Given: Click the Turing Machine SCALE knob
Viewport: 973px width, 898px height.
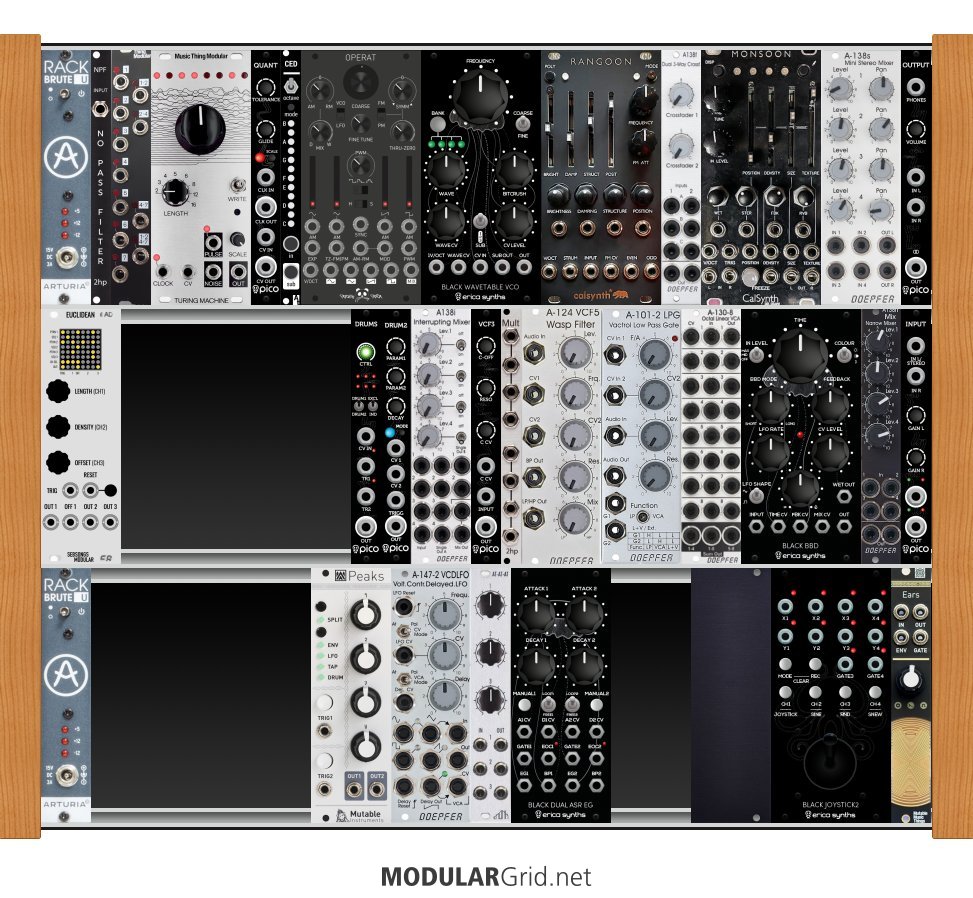Looking at the screenshot, I should [237, 240].
